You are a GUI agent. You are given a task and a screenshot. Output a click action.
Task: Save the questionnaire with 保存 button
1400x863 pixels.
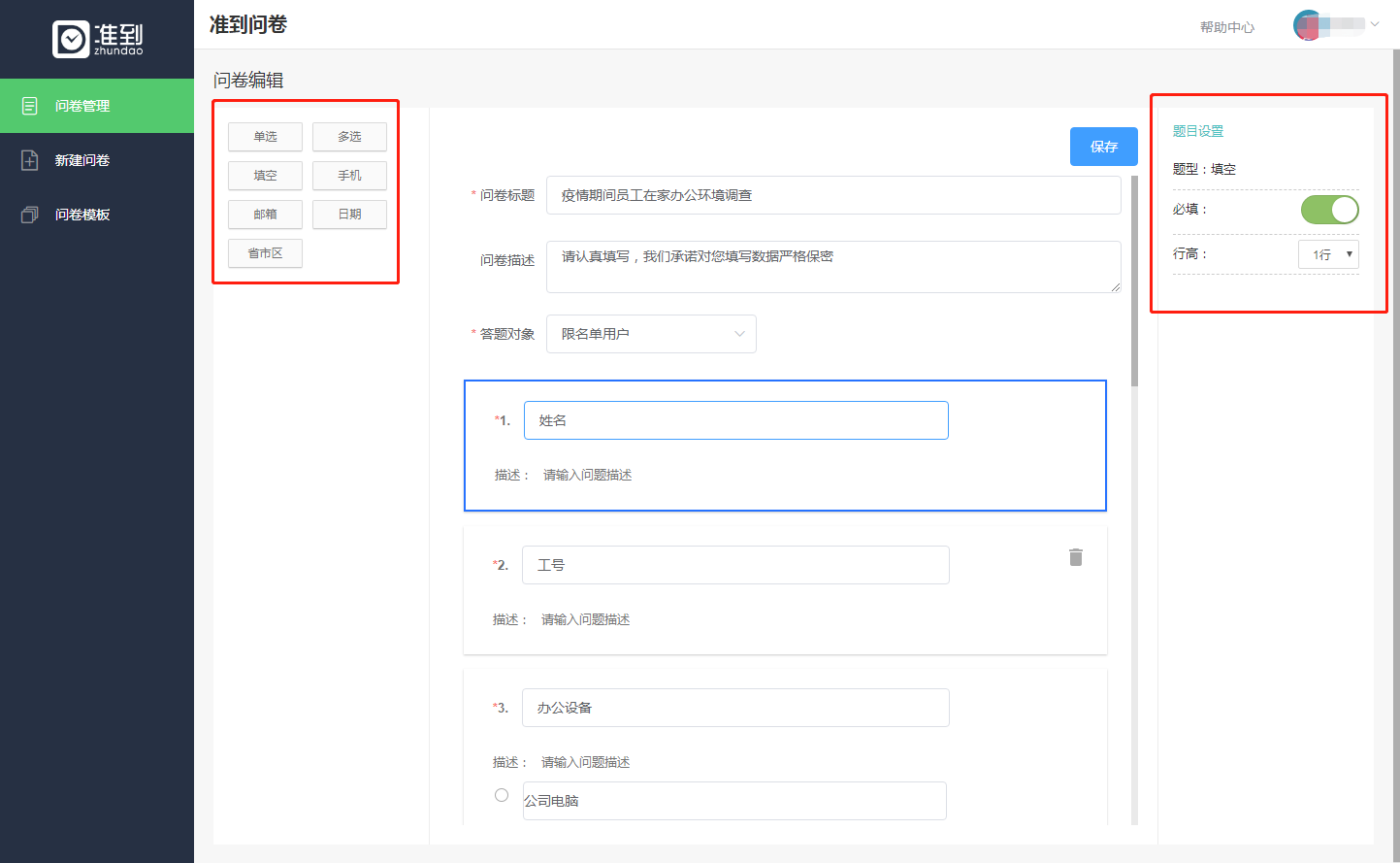(x=1103, y=147)
